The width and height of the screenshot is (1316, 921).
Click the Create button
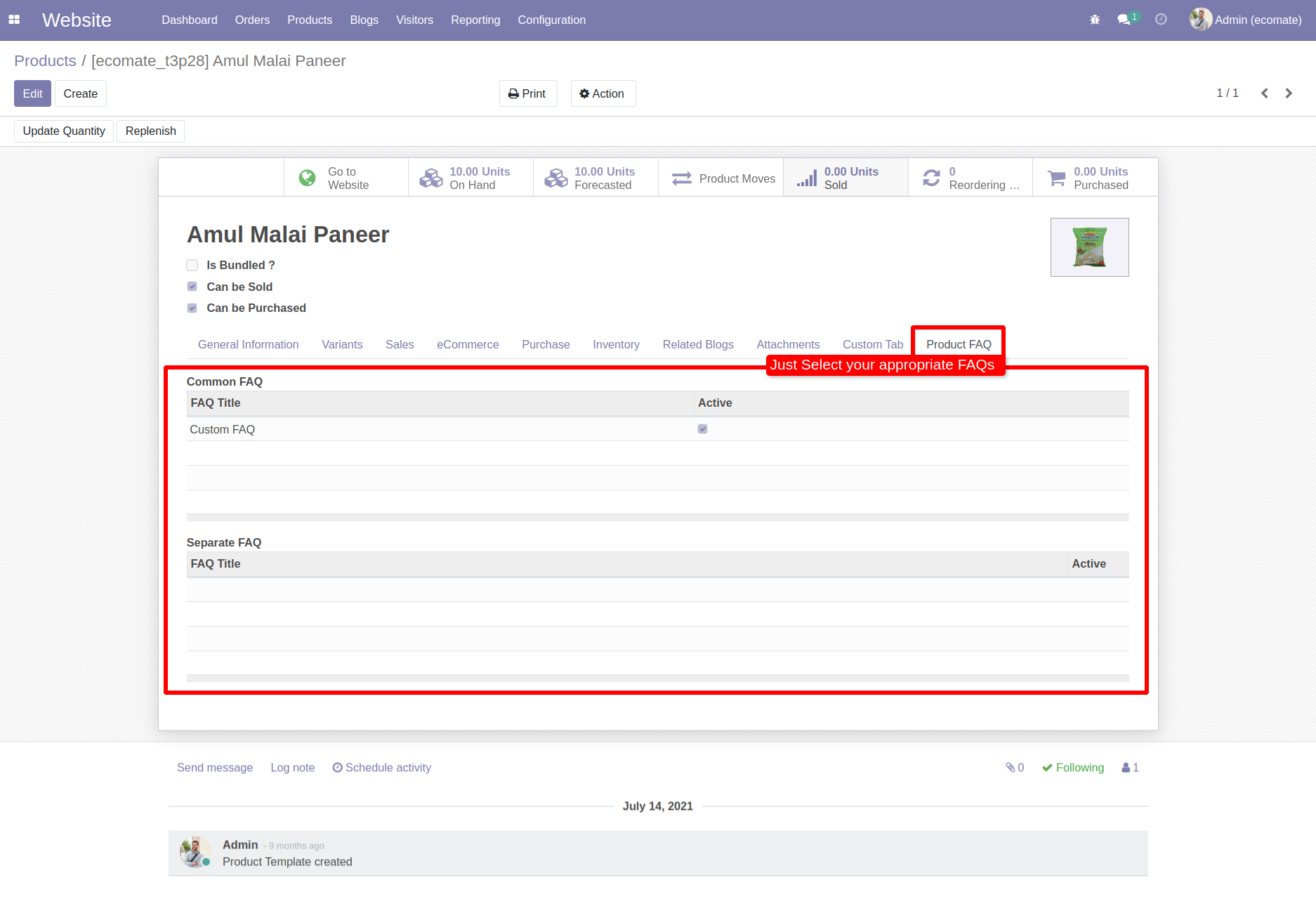[x=80, y=93]
